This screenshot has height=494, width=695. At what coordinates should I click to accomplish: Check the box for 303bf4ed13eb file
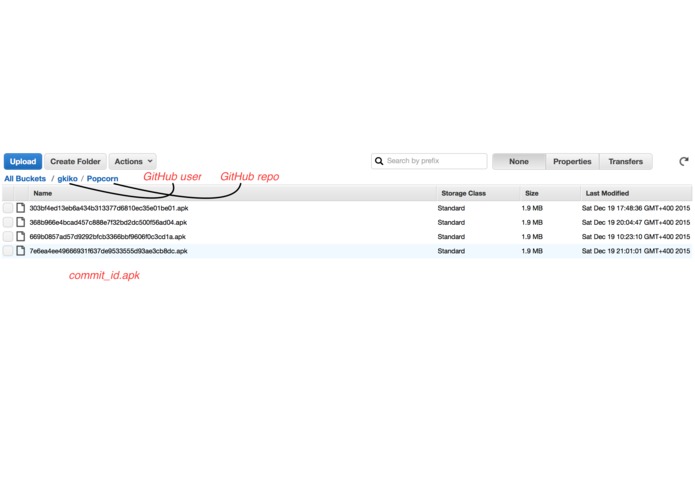(8, 208)
